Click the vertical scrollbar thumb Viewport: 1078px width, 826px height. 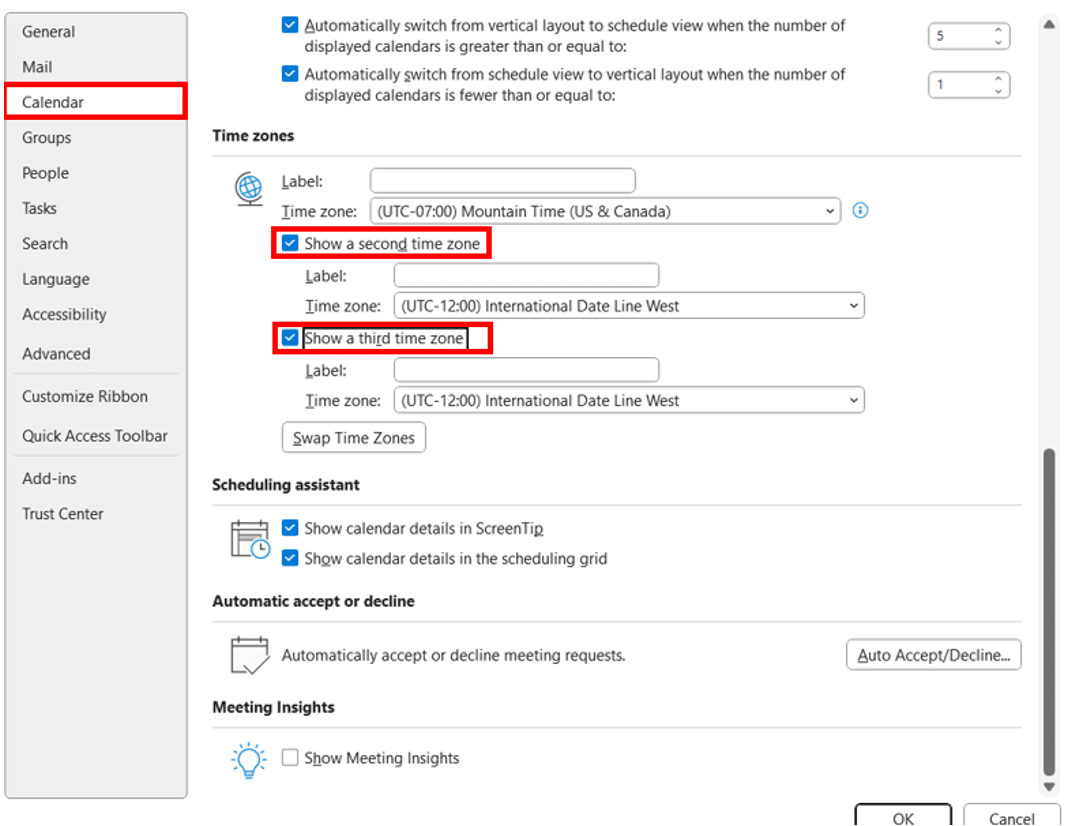pos(1048,611)
